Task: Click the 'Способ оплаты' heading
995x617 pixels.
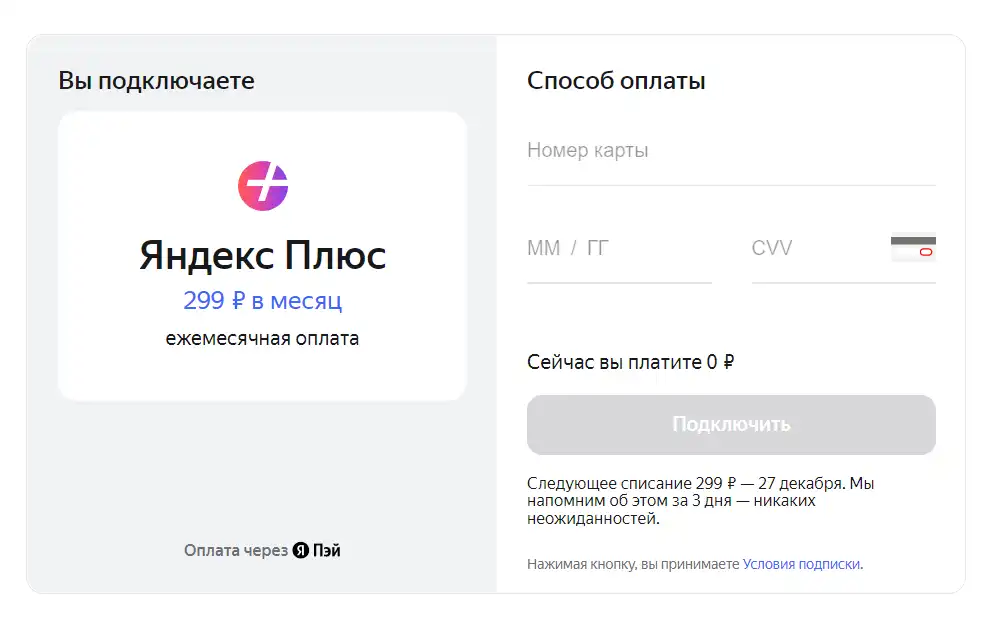Action: [616, 81]
